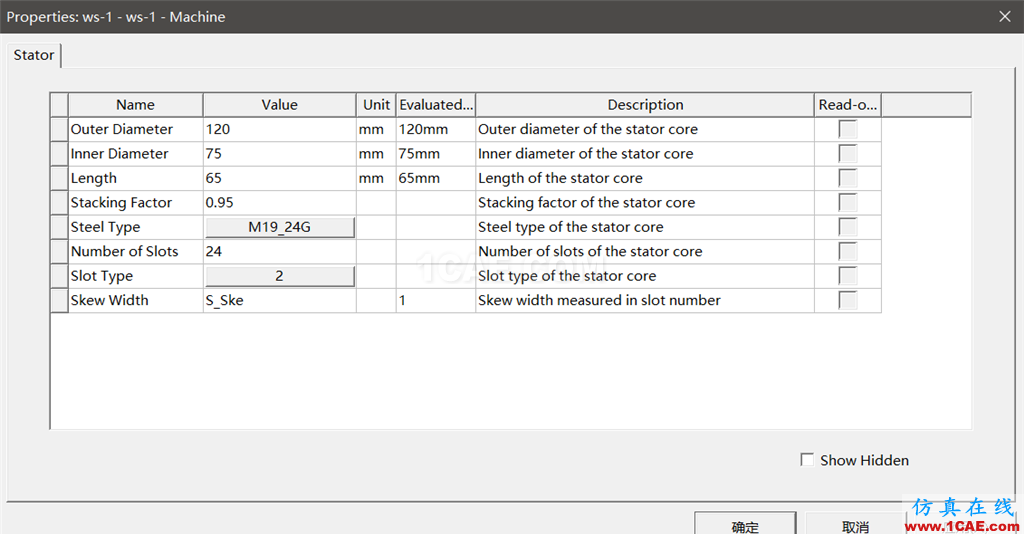Viewport: 1024px width, 534px height.
Task: Click 'Steel type of the stator core' description
Action: click(645, 227)
